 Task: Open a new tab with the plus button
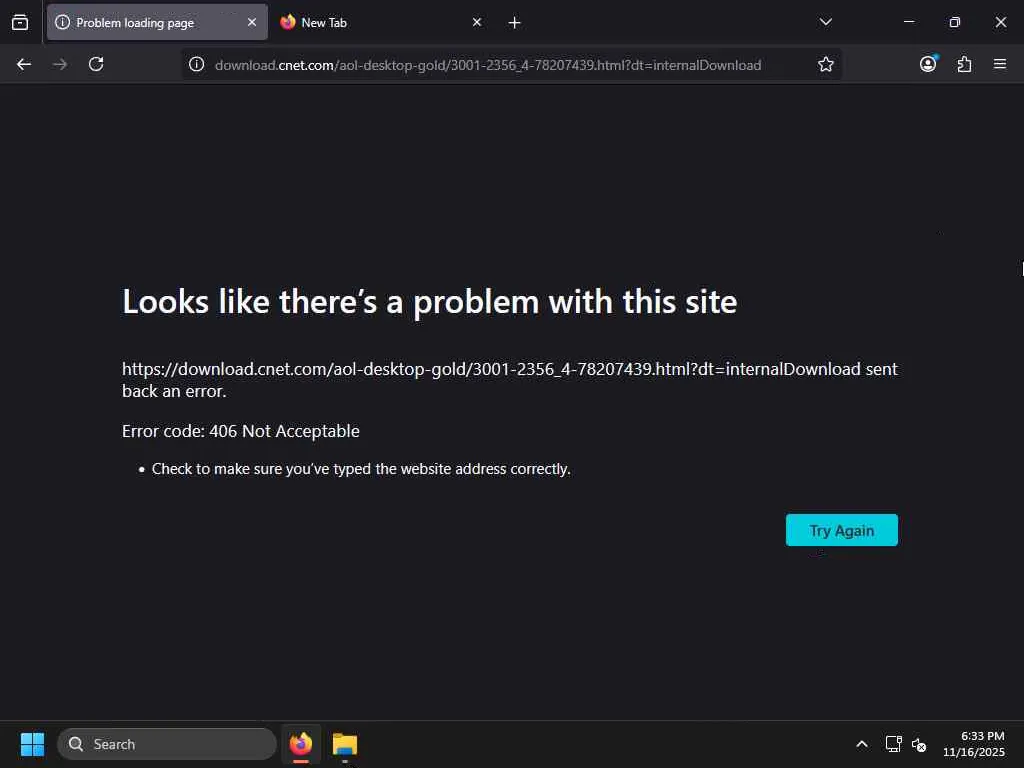515,23
